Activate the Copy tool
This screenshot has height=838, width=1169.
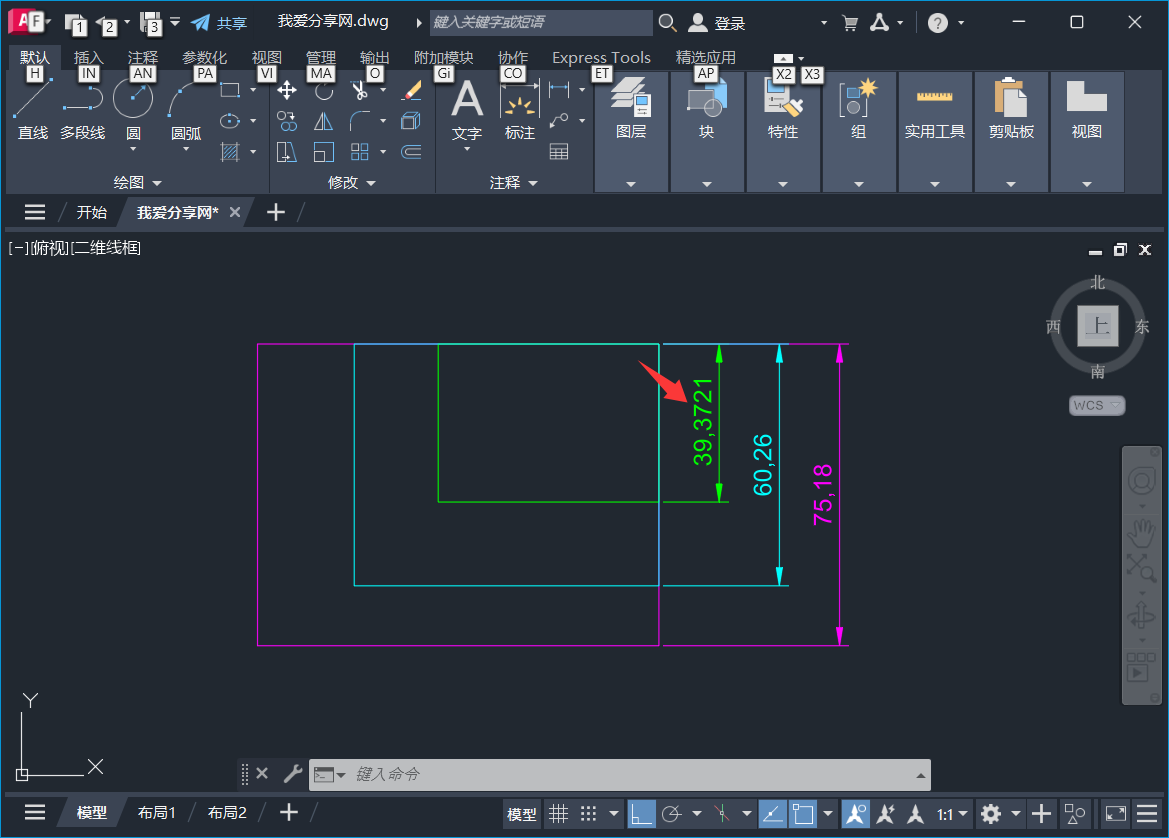click(x=286, y=121)
